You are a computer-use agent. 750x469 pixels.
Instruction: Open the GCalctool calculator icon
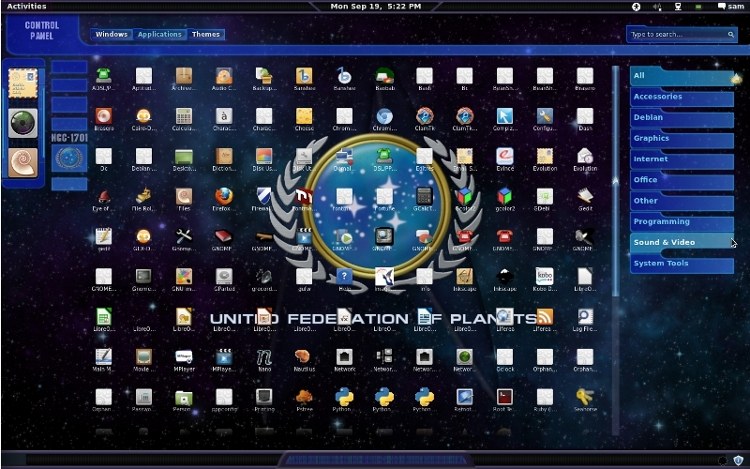pyautogui.click(x=424, y=196)
